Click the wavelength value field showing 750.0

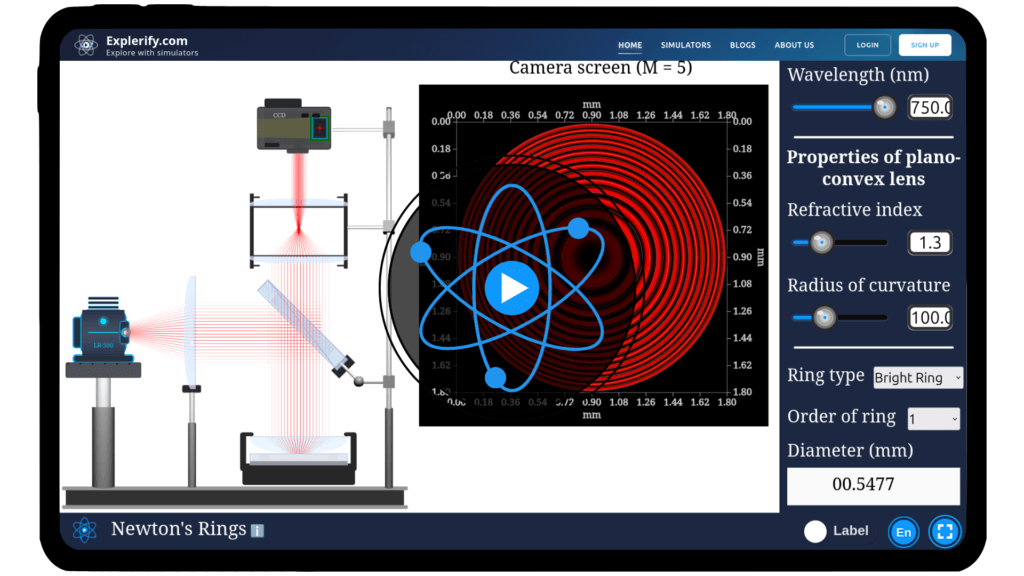(929, 107)
